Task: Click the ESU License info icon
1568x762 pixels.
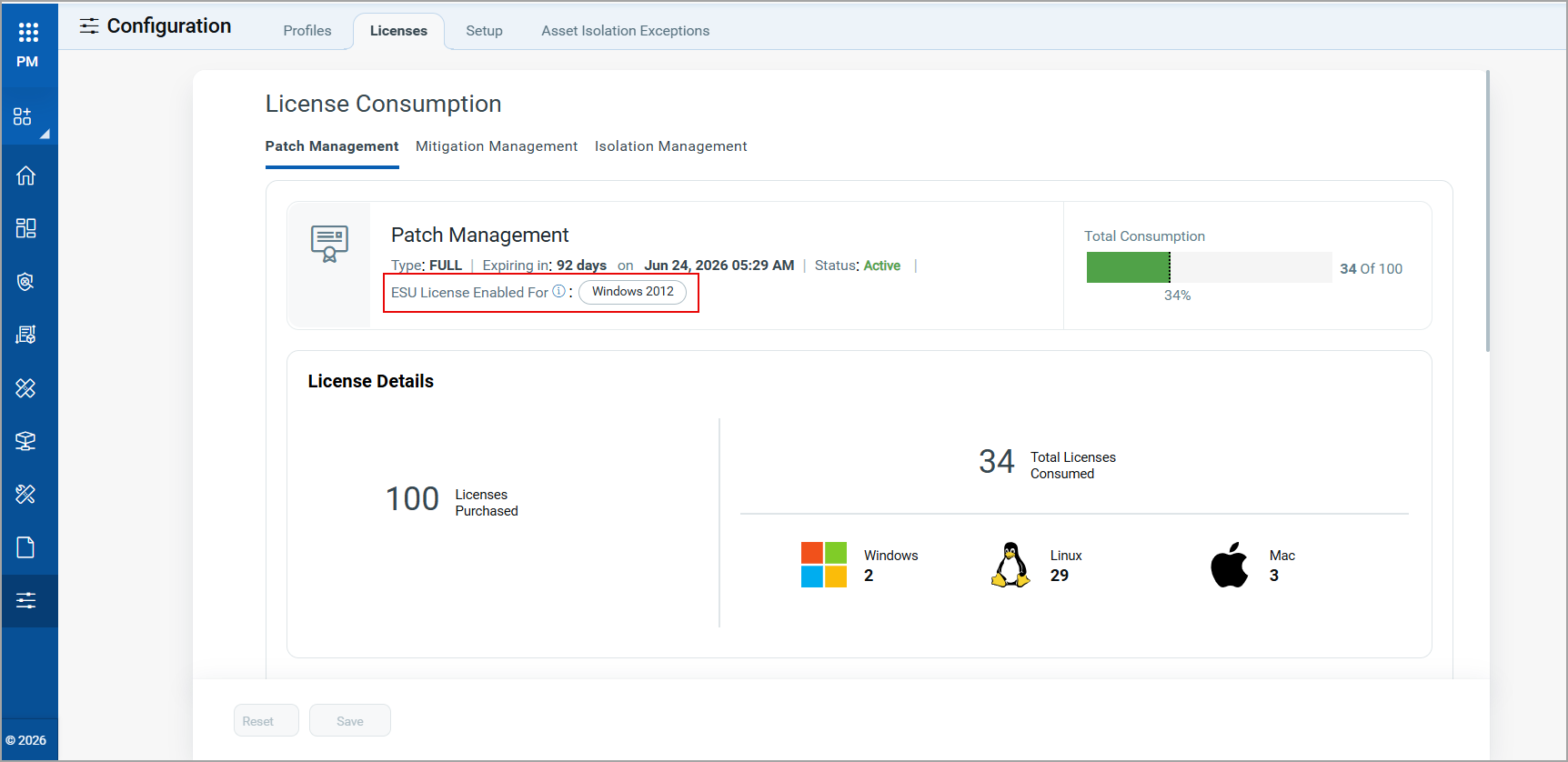Action: pyautogui.click(x=558, y=291)
